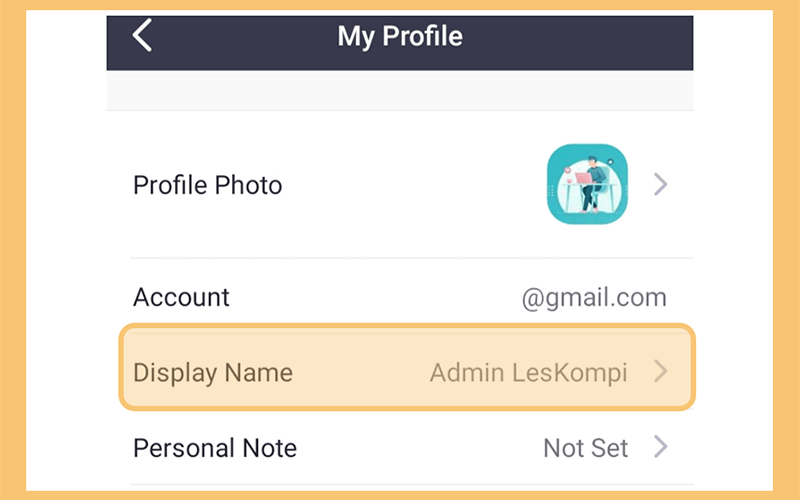This screenshot has height=500, width=800.
Task: Select the Display Name label
Action: [x=213, y=373]
